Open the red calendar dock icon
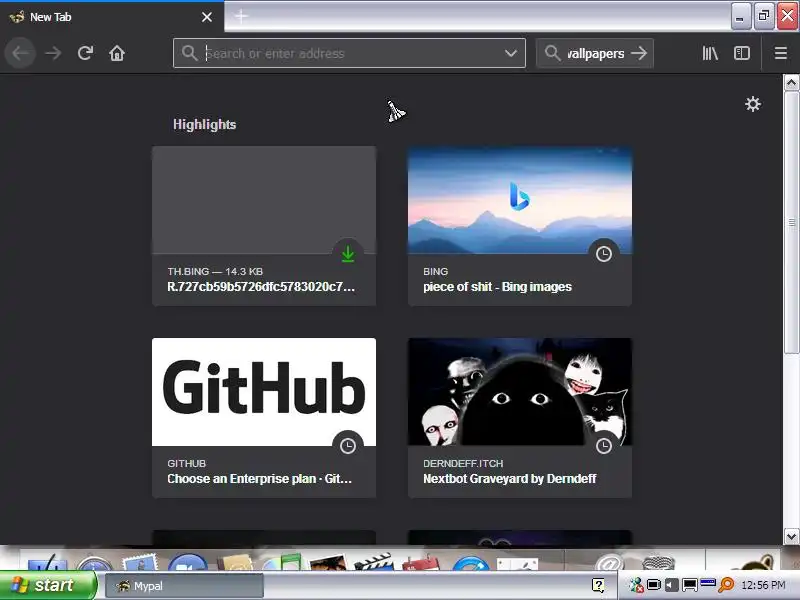This screenshot has width=800, height=600. [420, 563]
